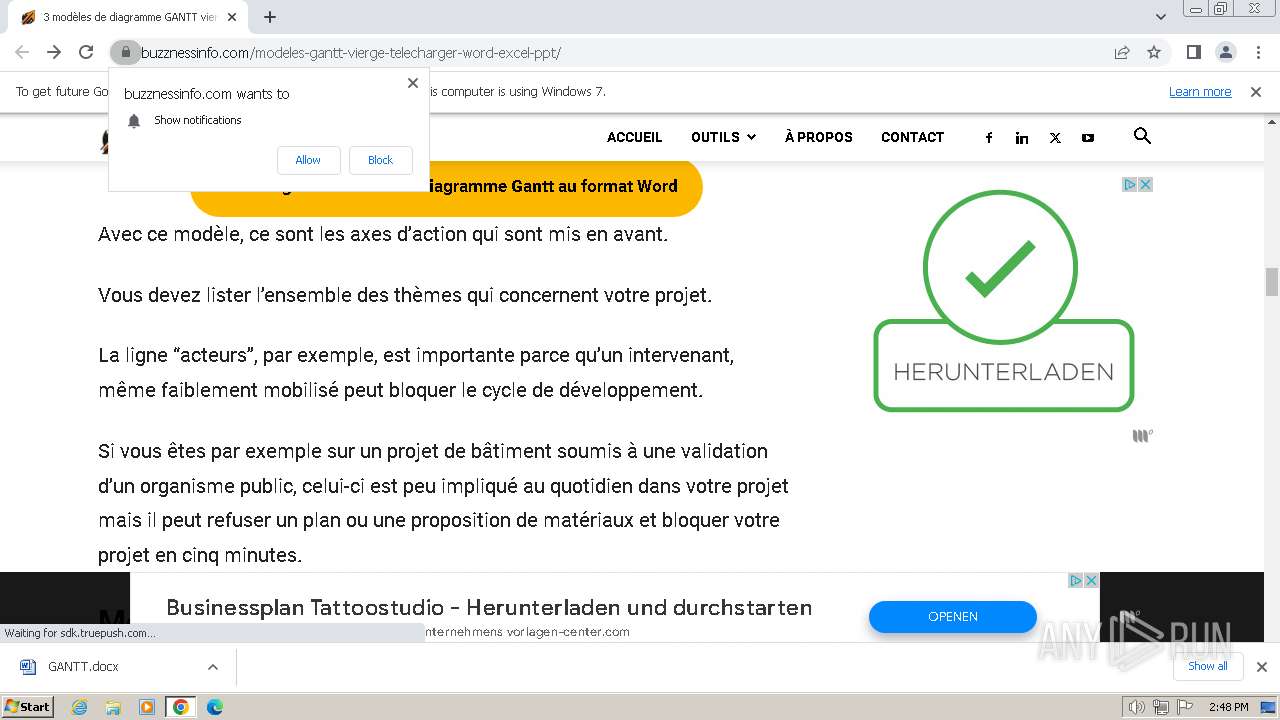
Task: Close the notification permission popup
Action: coord(412,83)
